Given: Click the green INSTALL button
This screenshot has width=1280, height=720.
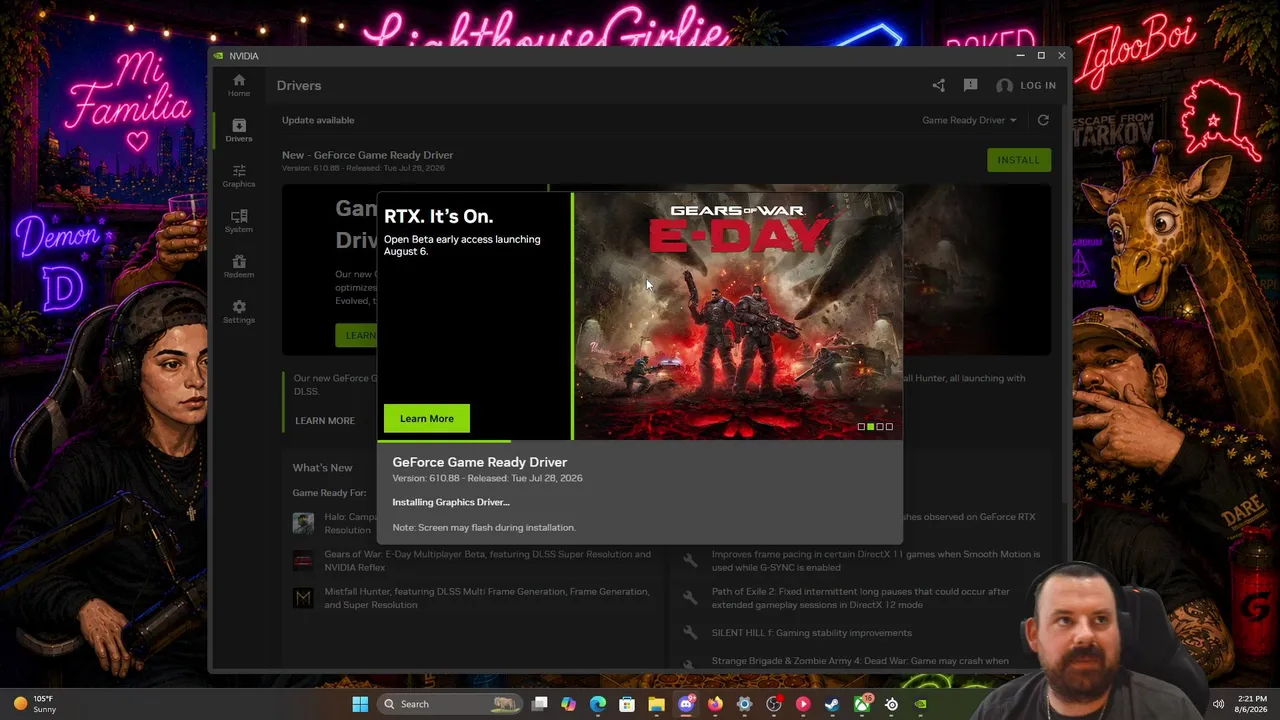Looking at the screenshot, I should tap(1018, 160).
